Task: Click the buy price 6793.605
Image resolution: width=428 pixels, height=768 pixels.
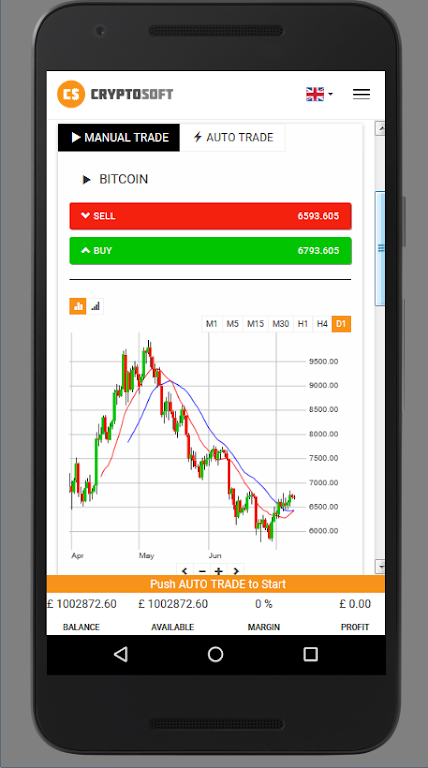Action: 318,251
